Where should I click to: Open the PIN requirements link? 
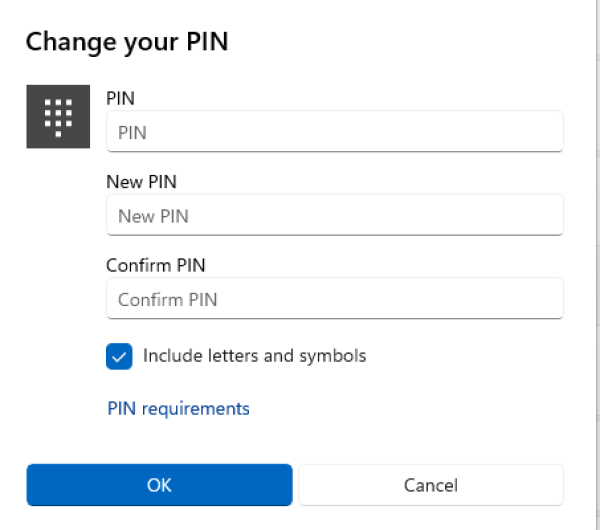[x=178, y=409]
